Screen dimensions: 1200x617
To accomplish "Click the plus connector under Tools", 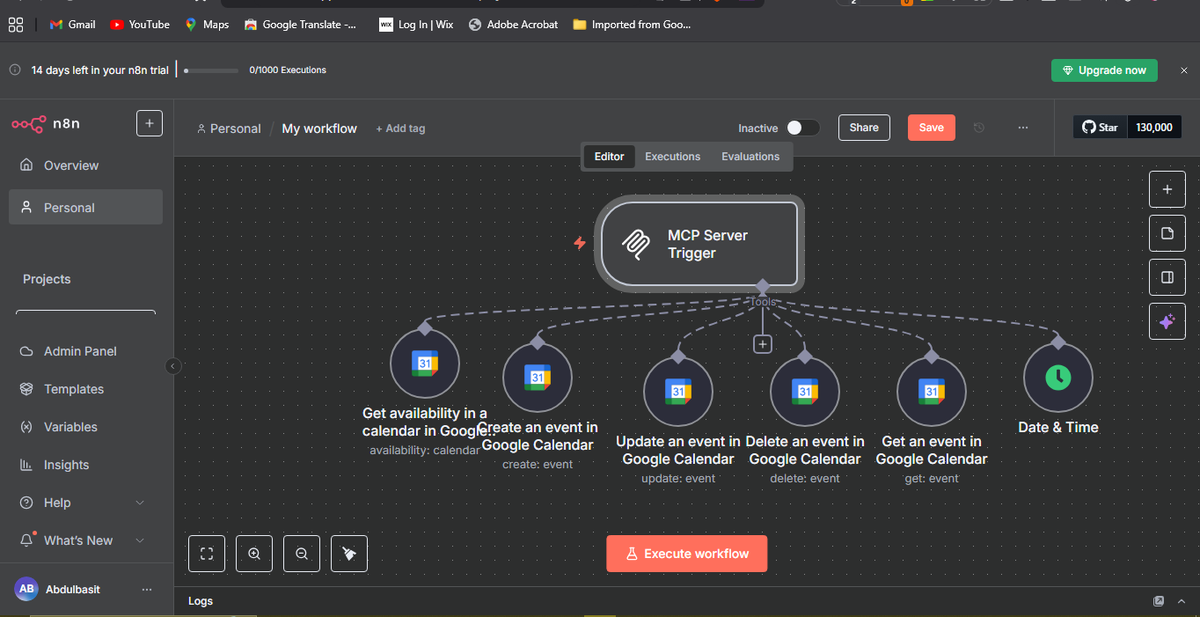I will [762, 344].
